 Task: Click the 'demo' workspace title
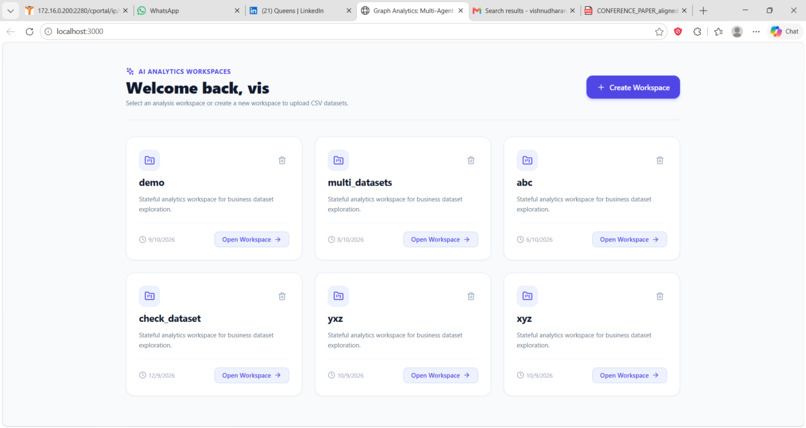(152, 182)
